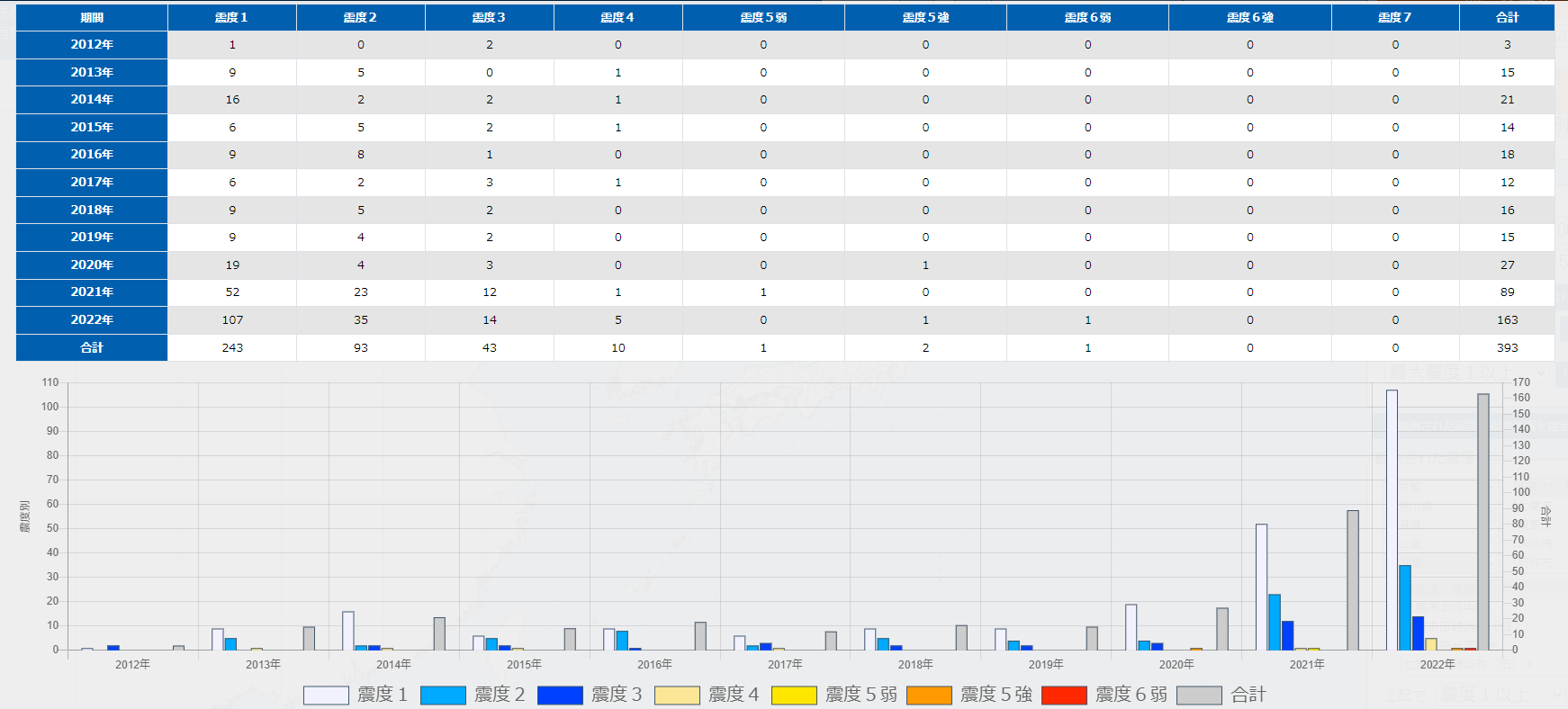Click the tall white 震度1 bar for 2022年
1568x709 pixels.
(x=1392, y=520)
